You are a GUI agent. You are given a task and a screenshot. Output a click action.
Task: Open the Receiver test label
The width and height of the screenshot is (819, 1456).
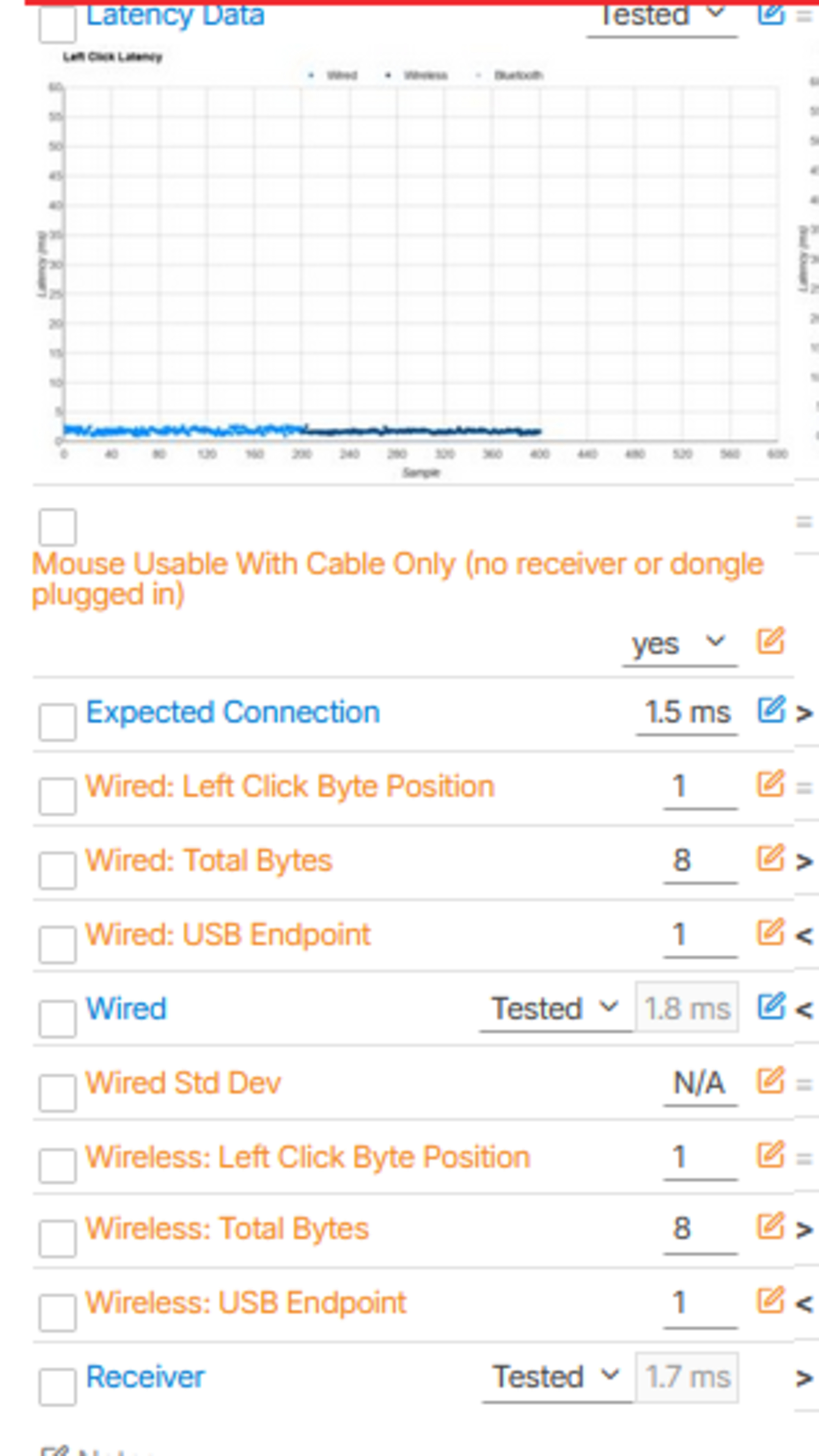click(x=145, y=1376)
